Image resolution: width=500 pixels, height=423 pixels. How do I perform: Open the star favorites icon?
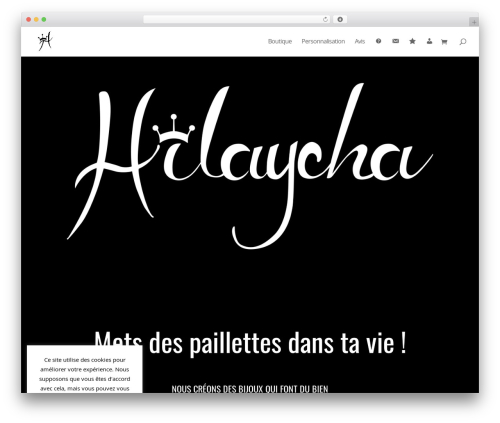(x=412, y=41)
